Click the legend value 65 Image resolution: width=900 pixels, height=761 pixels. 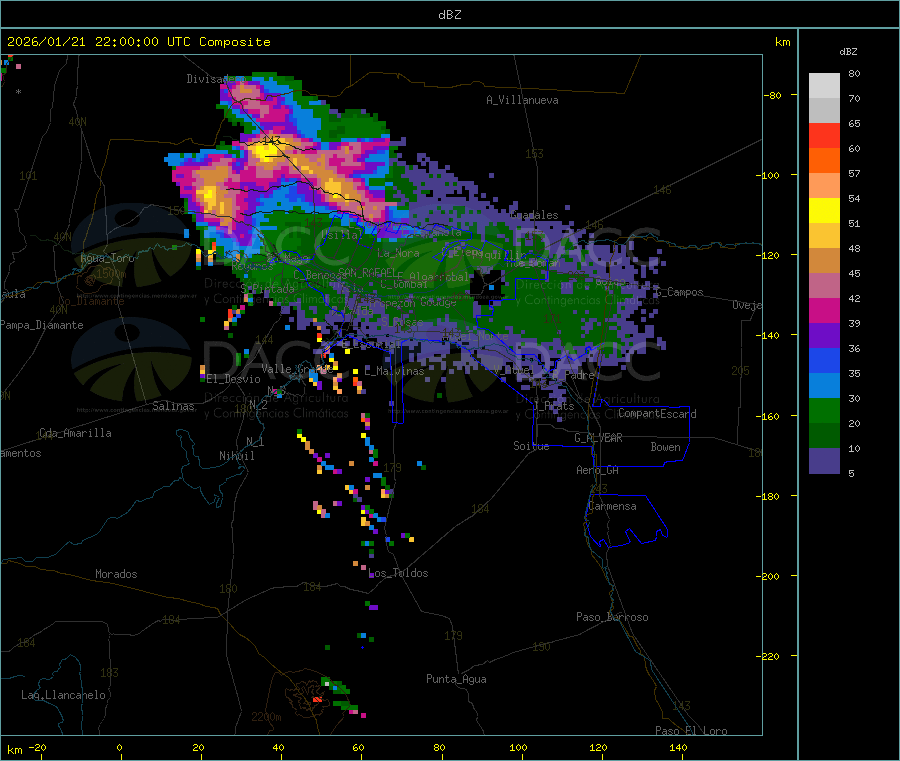pyautogui.click(x=854, y=123)
